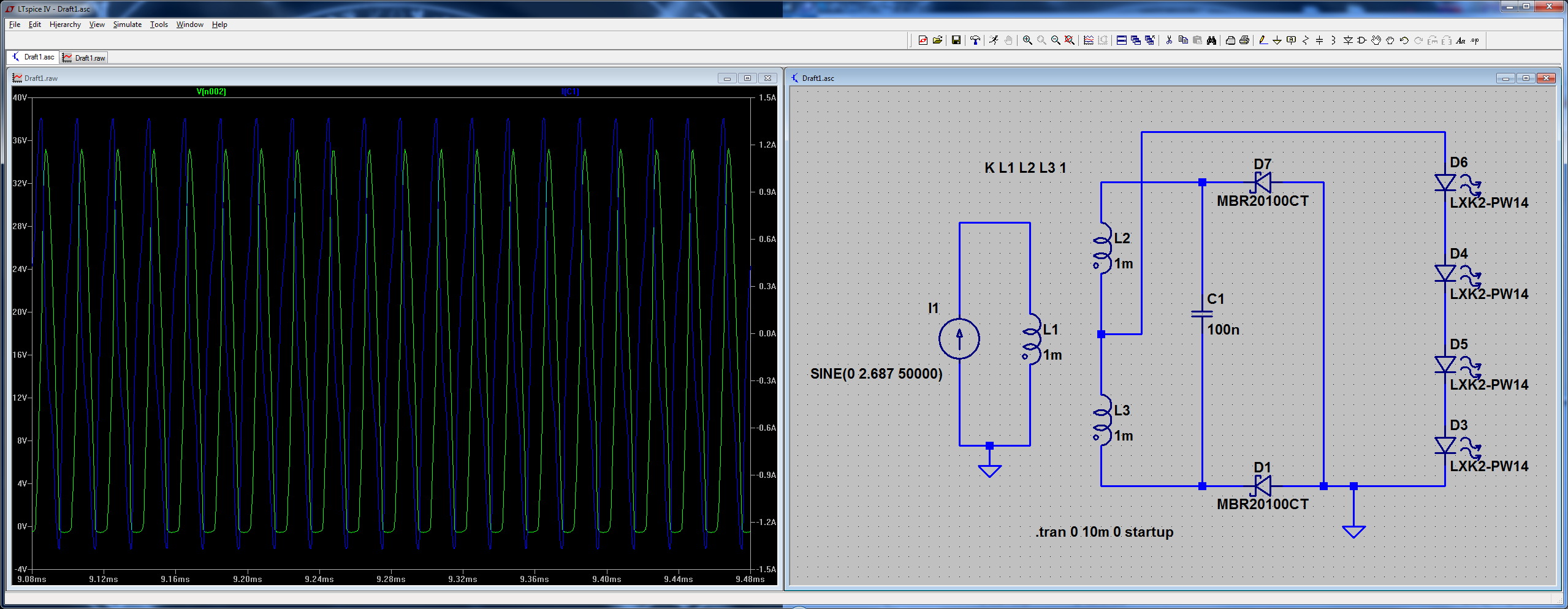1568x609 pixels.
Task: Open the Hierarchy menu
Action: pos(65,25)
